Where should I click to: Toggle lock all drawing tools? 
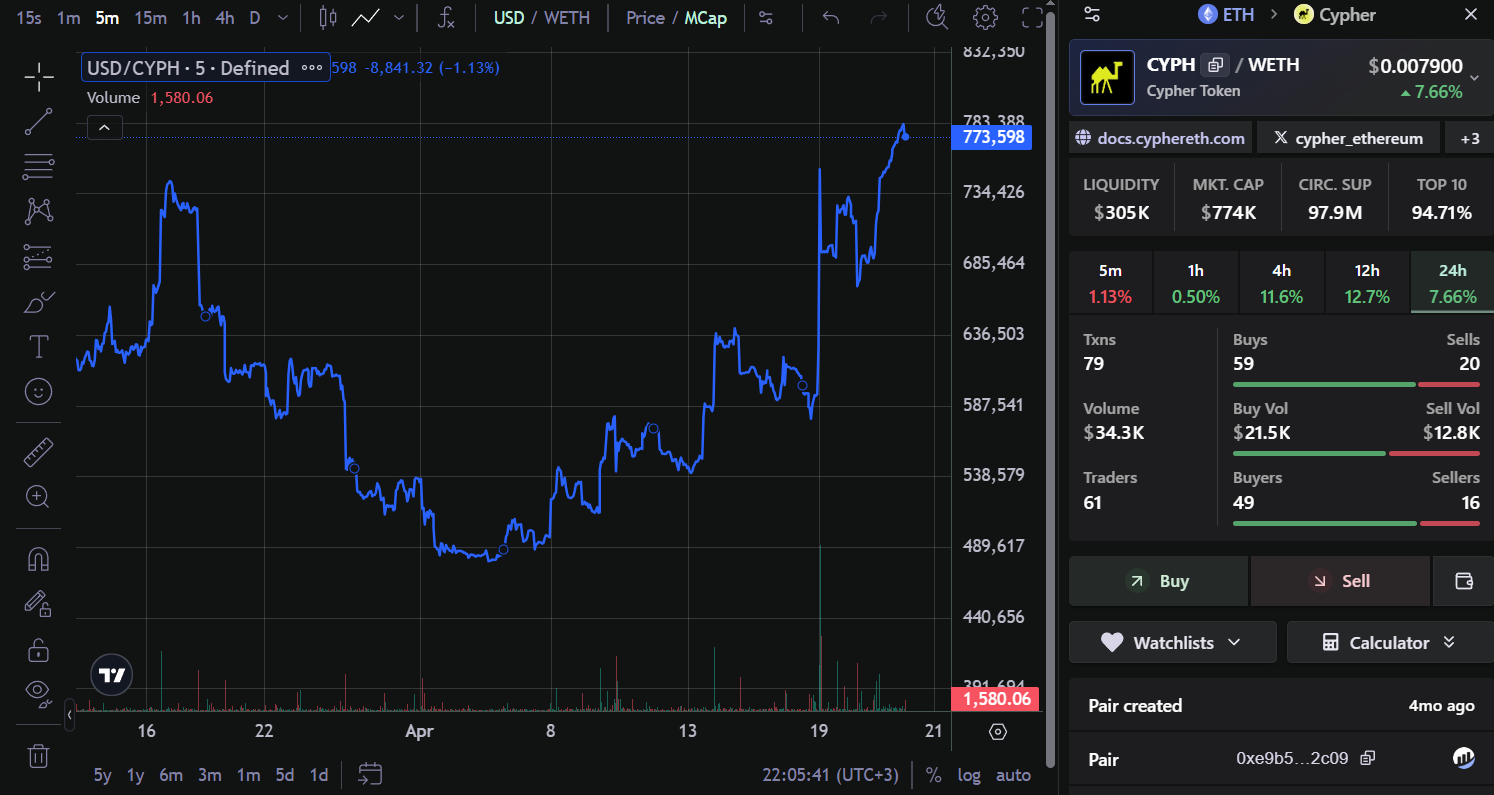(39, 649)
